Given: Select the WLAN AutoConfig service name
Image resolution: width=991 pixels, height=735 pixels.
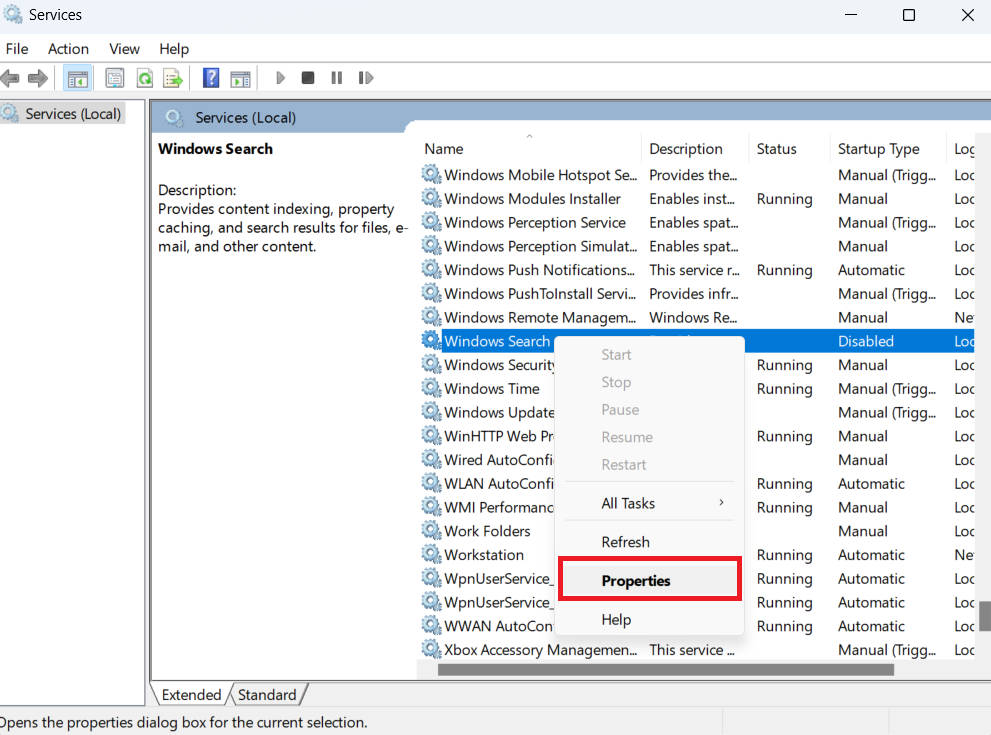Looking at the screenshot, I should 499,483.
